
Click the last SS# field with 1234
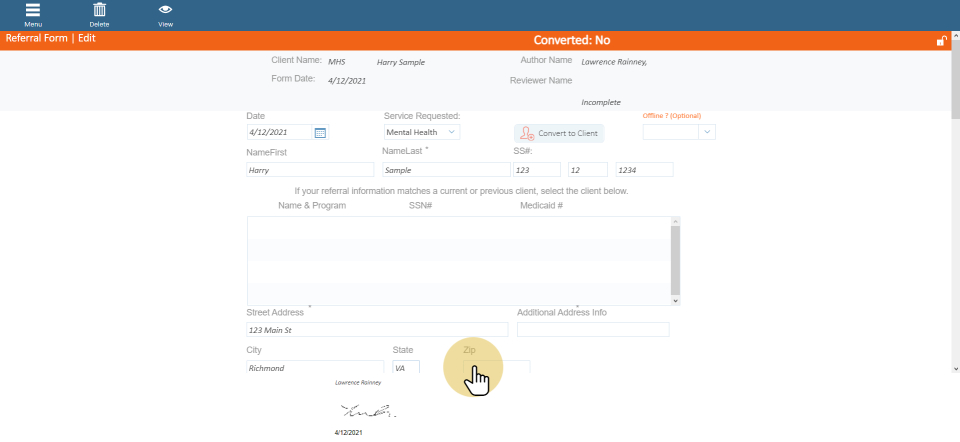(x=644, y=170)
